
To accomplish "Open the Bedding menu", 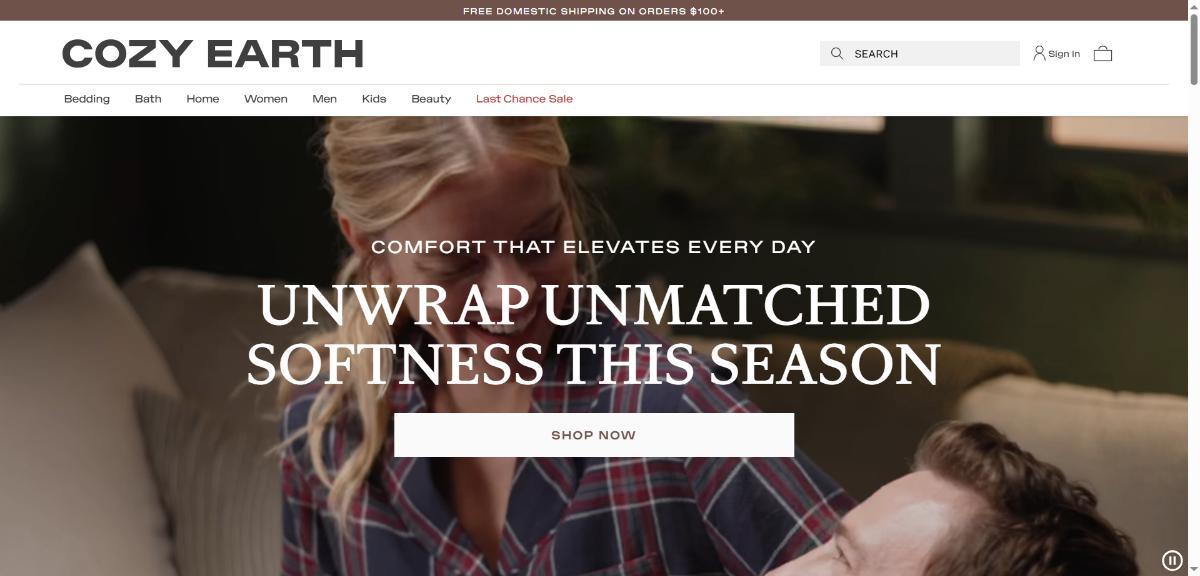I will point(87,99).
